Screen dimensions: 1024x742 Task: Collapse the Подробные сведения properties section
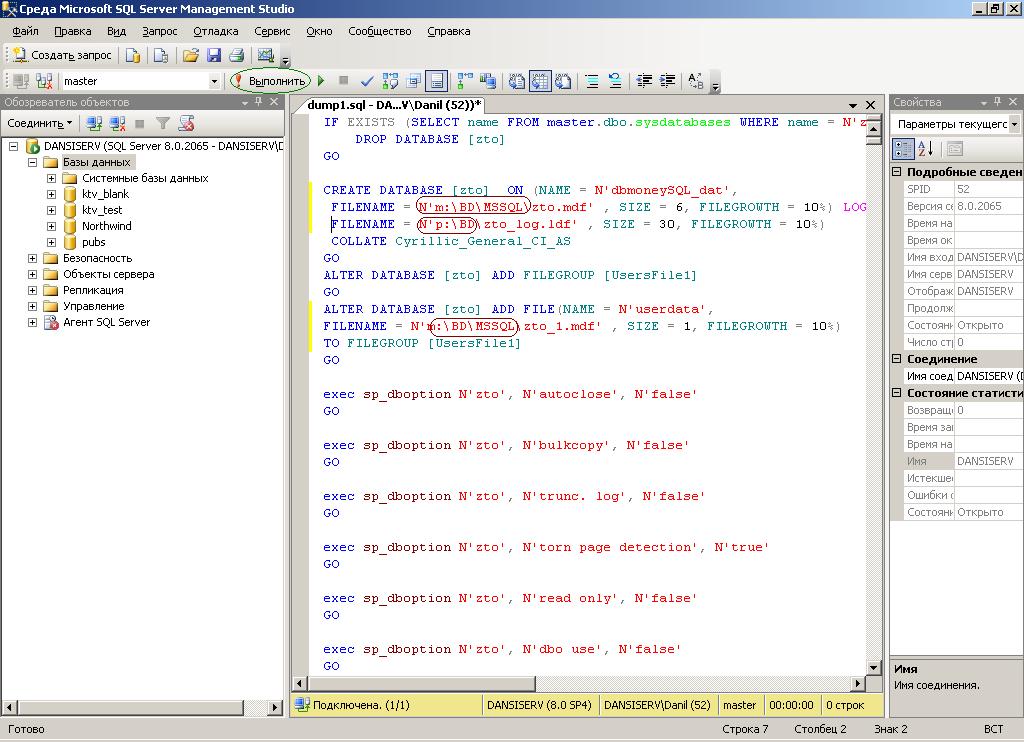pyautogui.click(x=897, y=172)
